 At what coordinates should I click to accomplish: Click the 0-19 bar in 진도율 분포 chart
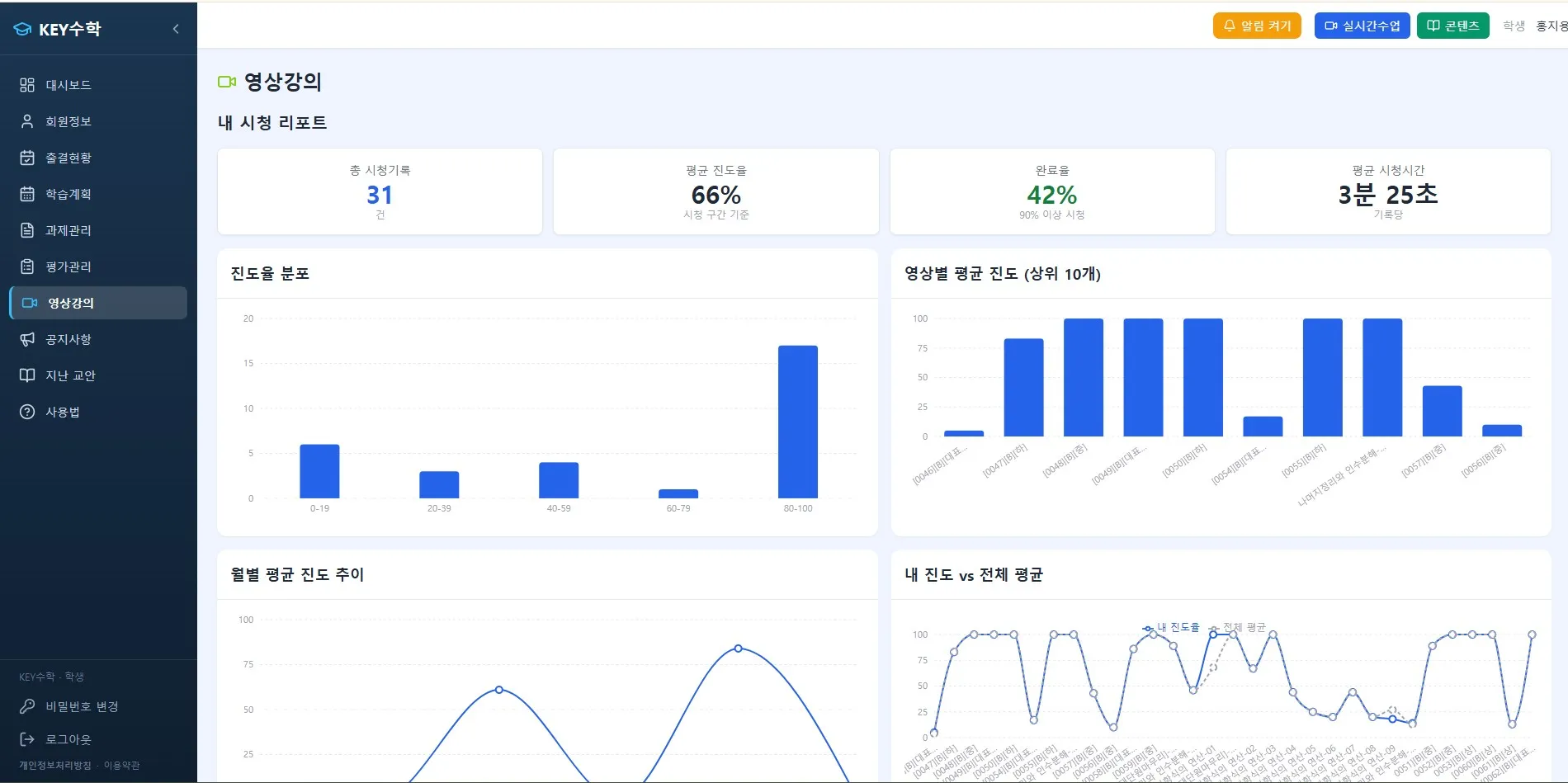point(319,471)
